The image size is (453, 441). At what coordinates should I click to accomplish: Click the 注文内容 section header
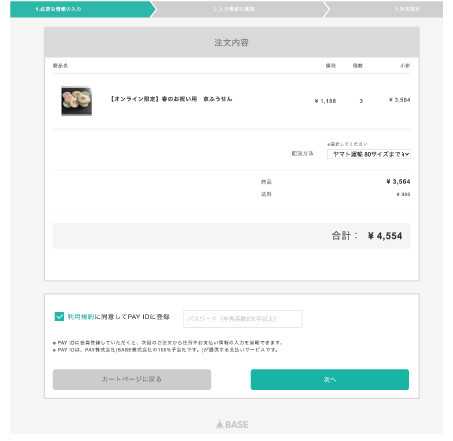coord(232,42)
